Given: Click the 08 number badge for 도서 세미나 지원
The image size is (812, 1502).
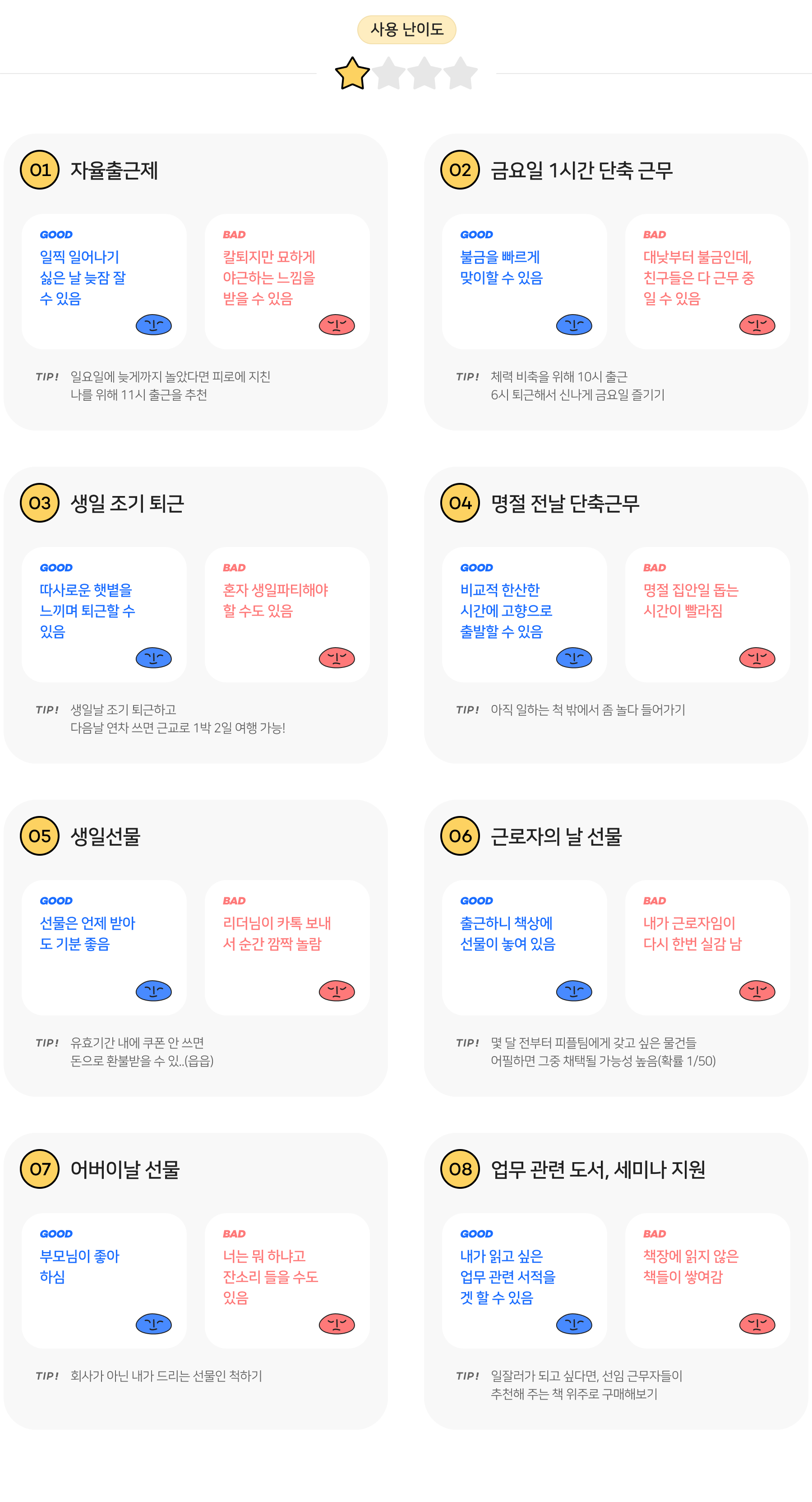Looking at the screenshot, I should click(x=460, y=1168).
